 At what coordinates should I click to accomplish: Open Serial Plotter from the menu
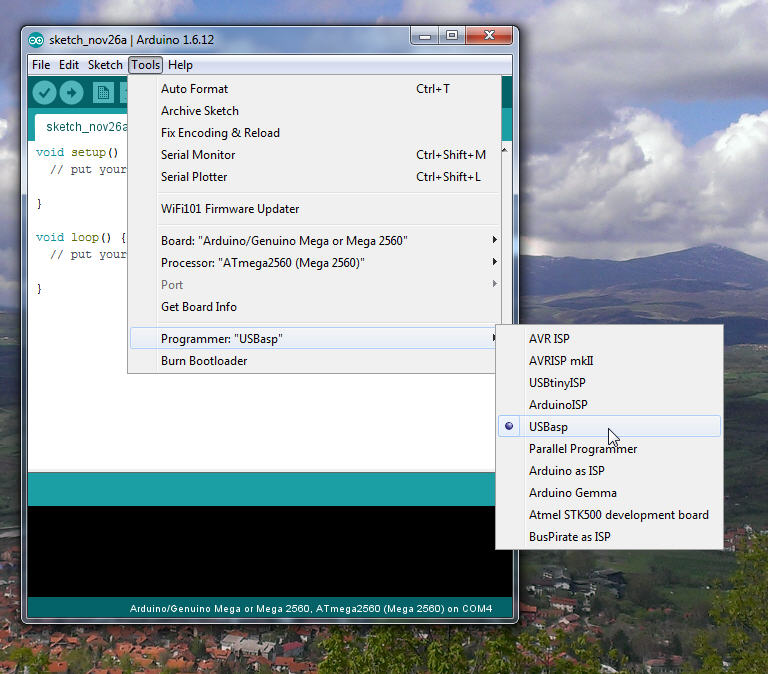pyautogui.click(x=194, y=177)
